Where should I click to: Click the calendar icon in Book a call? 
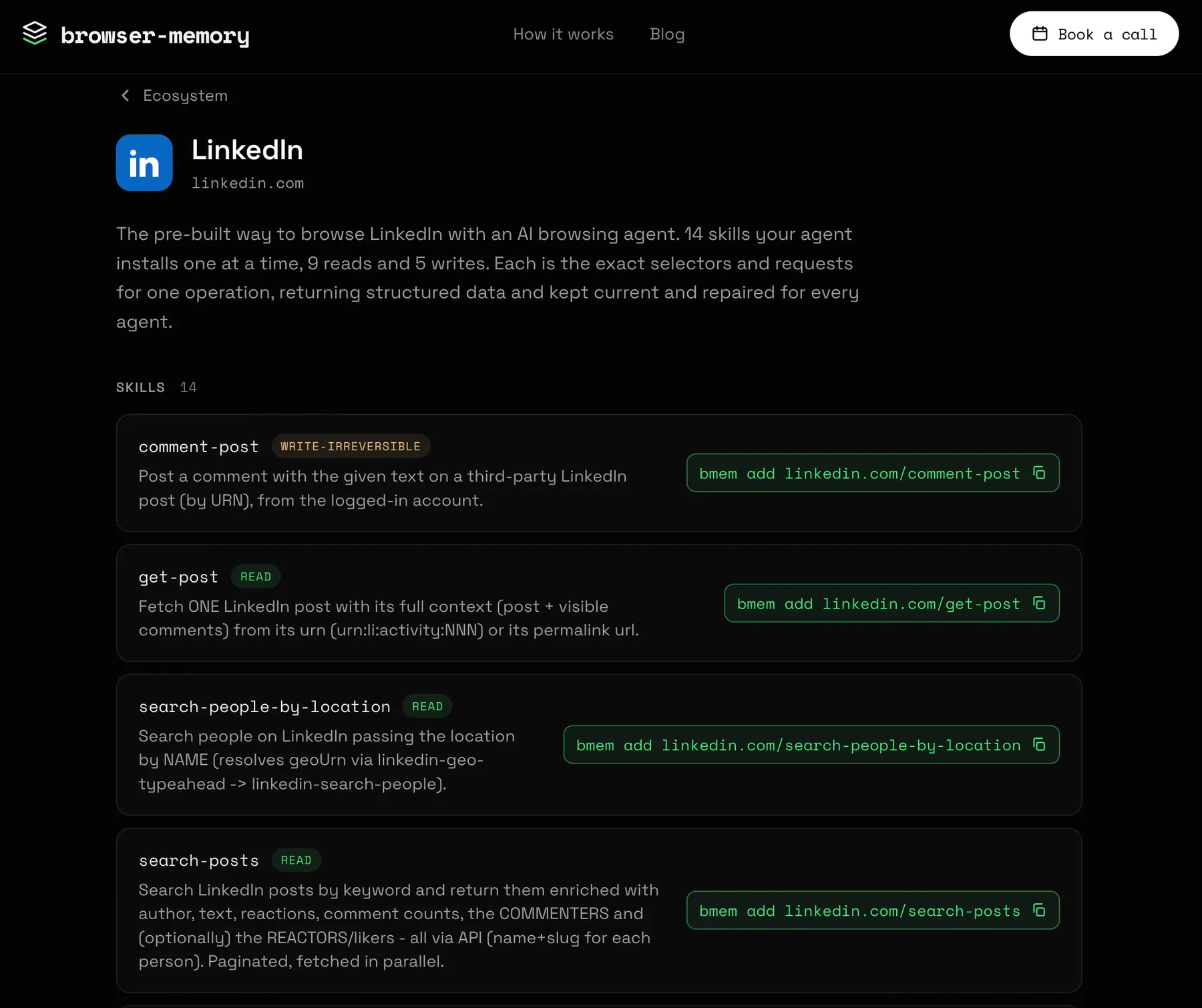tap(1040, 33)
